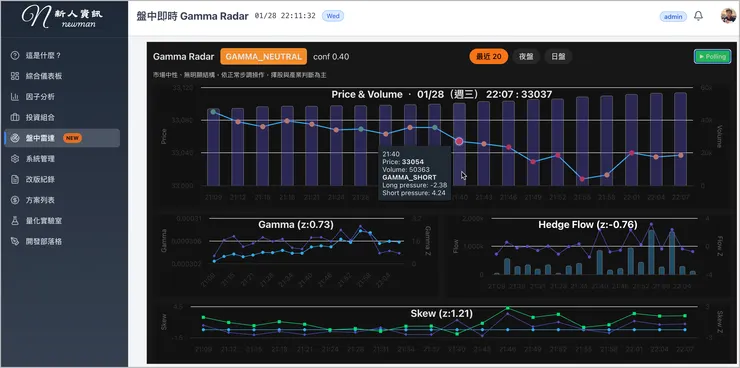Toggle the Polling button
Screen dimensions: 740x368
point(712,57)
